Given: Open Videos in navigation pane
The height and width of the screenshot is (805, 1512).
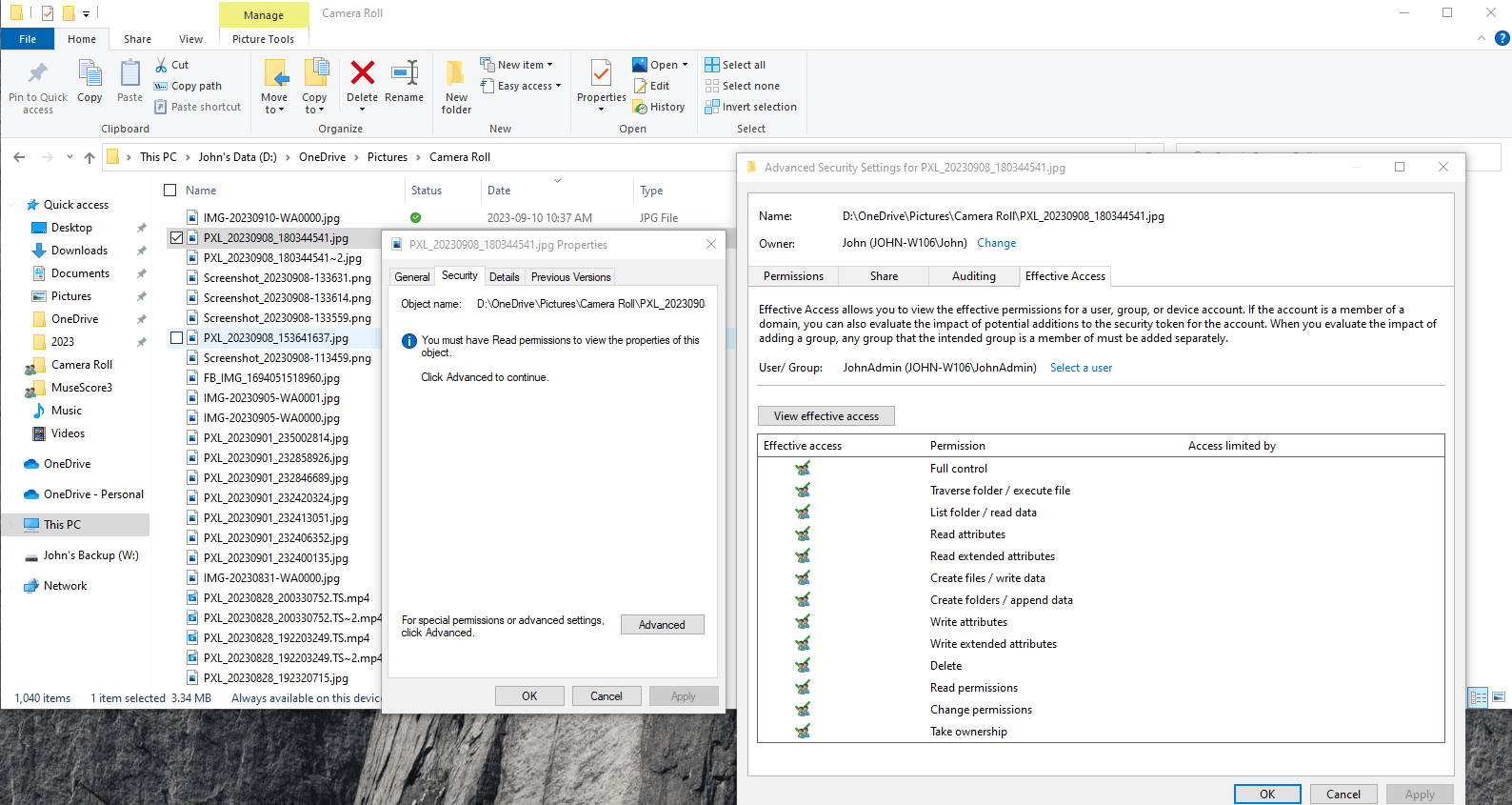Looking at the screenshot, I should point(68,433).
